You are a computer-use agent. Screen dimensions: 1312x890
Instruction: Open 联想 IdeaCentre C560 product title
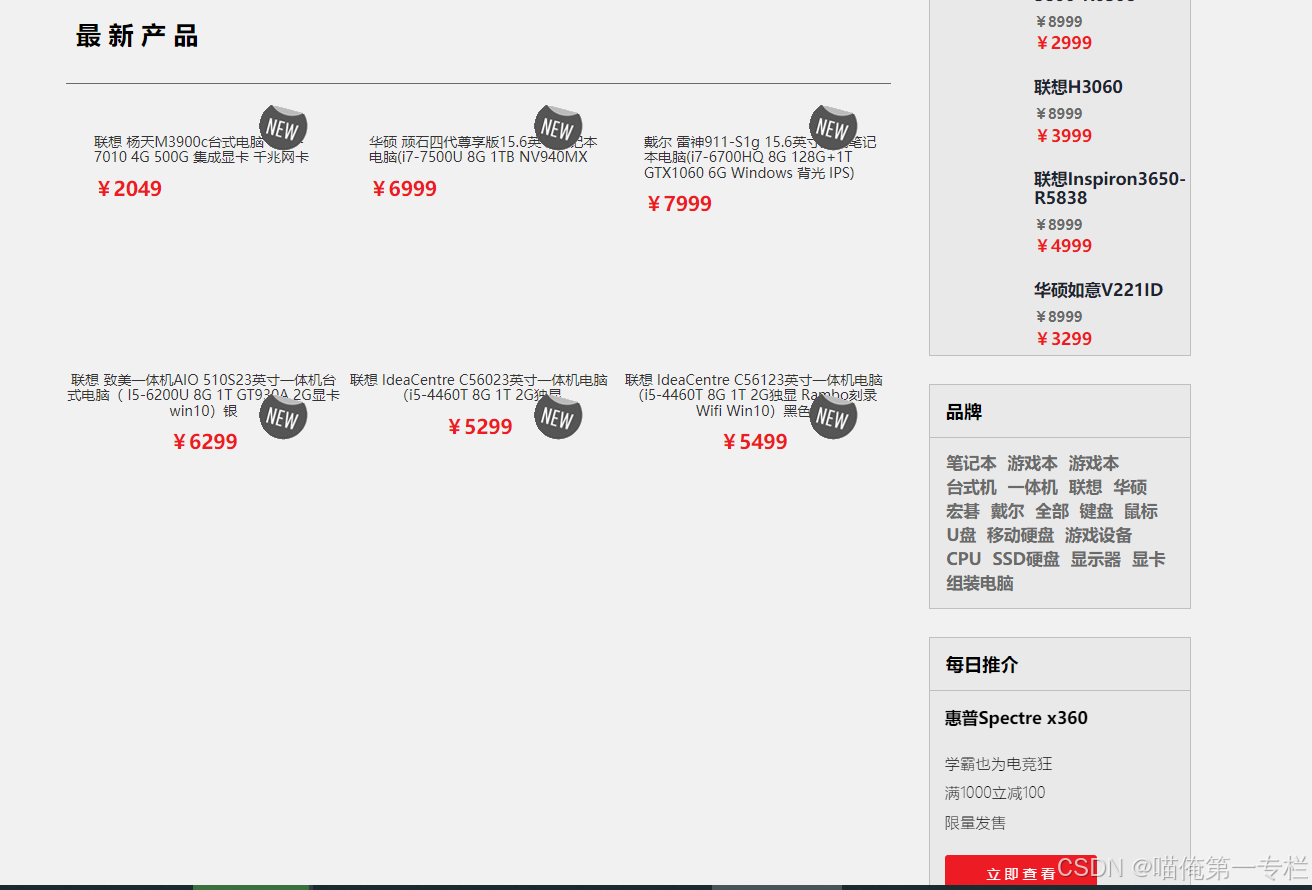(x=479, y=387)
